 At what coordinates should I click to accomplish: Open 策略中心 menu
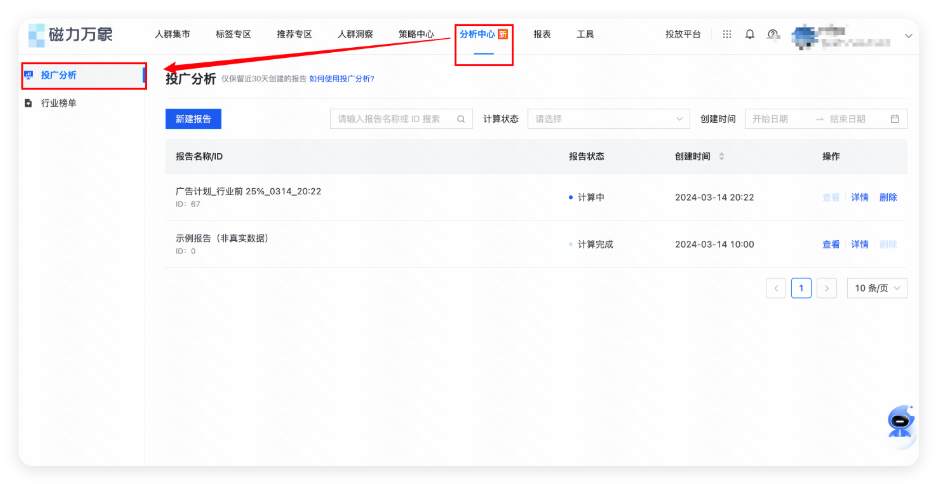[x=416, y=35]
